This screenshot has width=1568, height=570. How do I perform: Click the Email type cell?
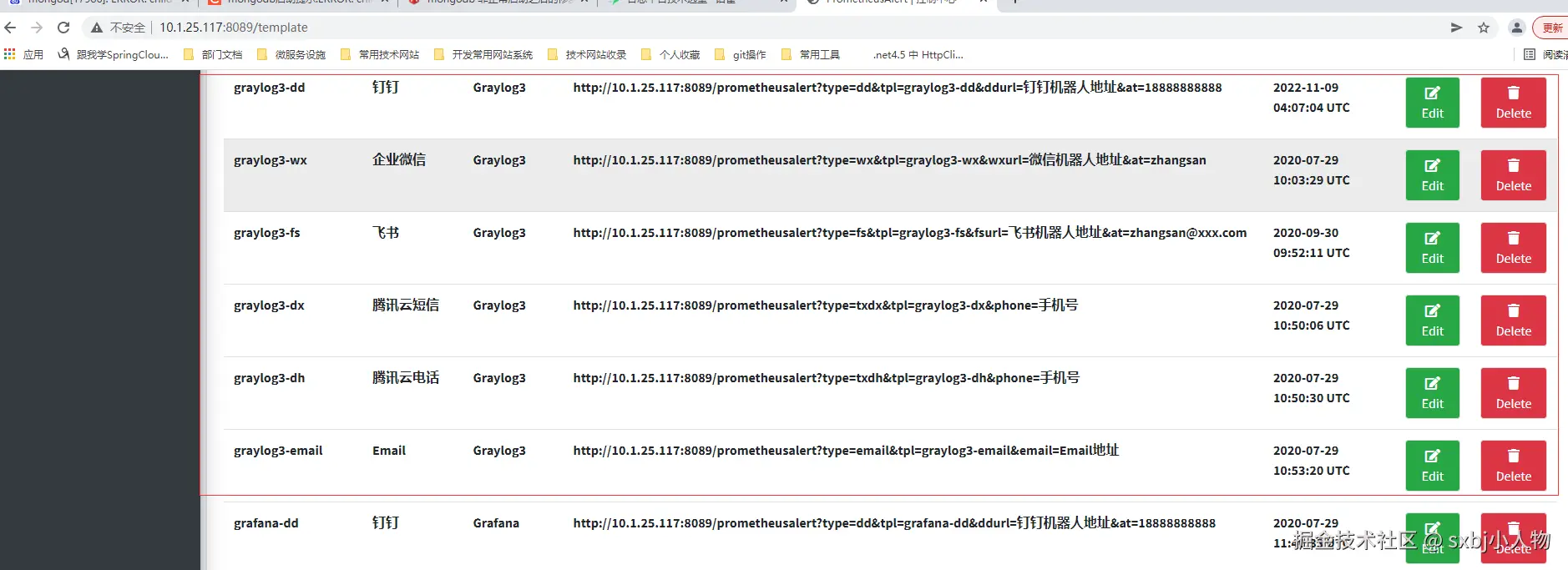[x=388, y=451]
